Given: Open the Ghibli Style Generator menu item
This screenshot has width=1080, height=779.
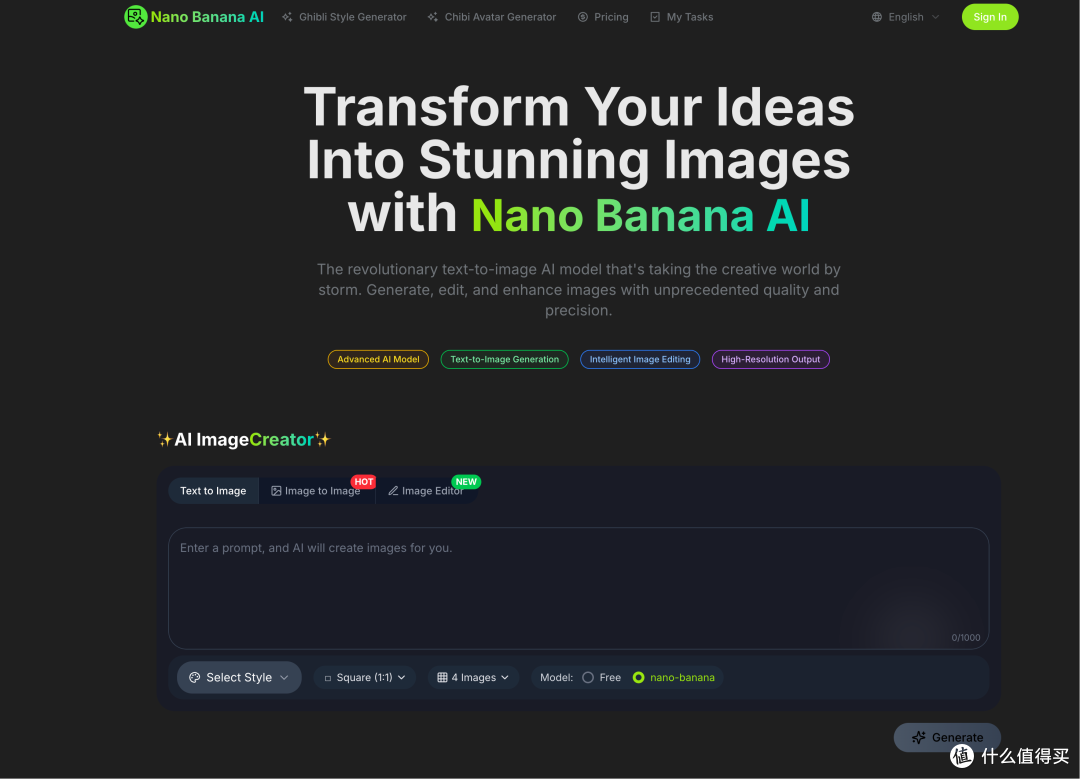Looking at the screenshot, I should click(344, 17).
